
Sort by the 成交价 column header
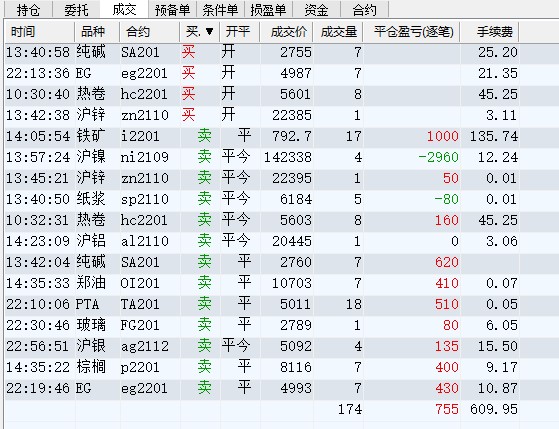286,32
